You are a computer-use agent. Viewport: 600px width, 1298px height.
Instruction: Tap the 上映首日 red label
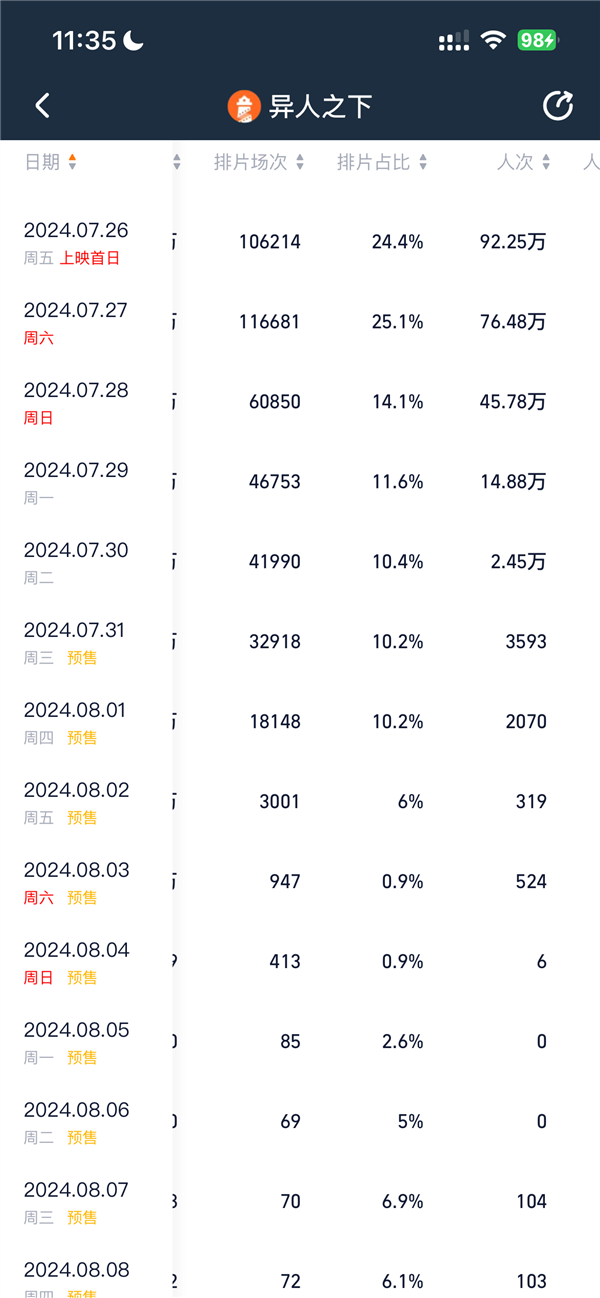click(x=90, y=258)
